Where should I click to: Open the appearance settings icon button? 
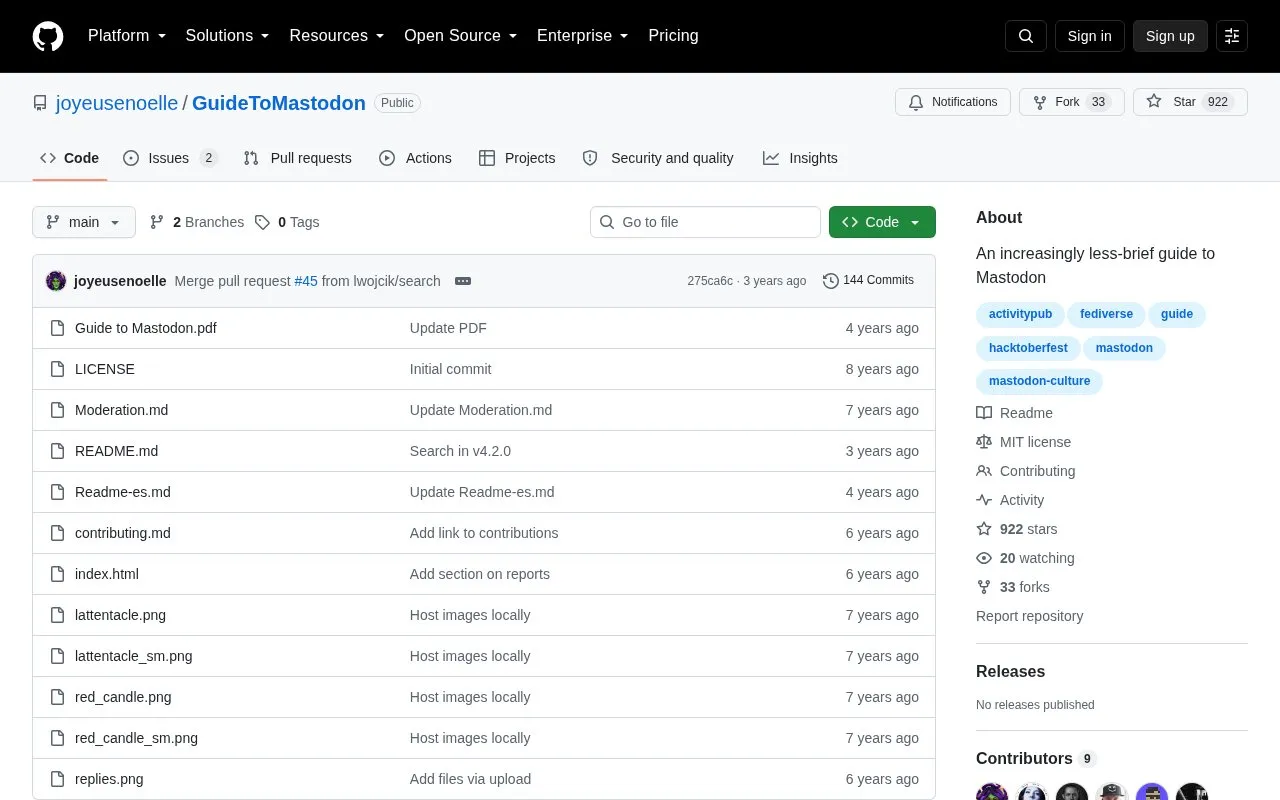coord(1232,36)
